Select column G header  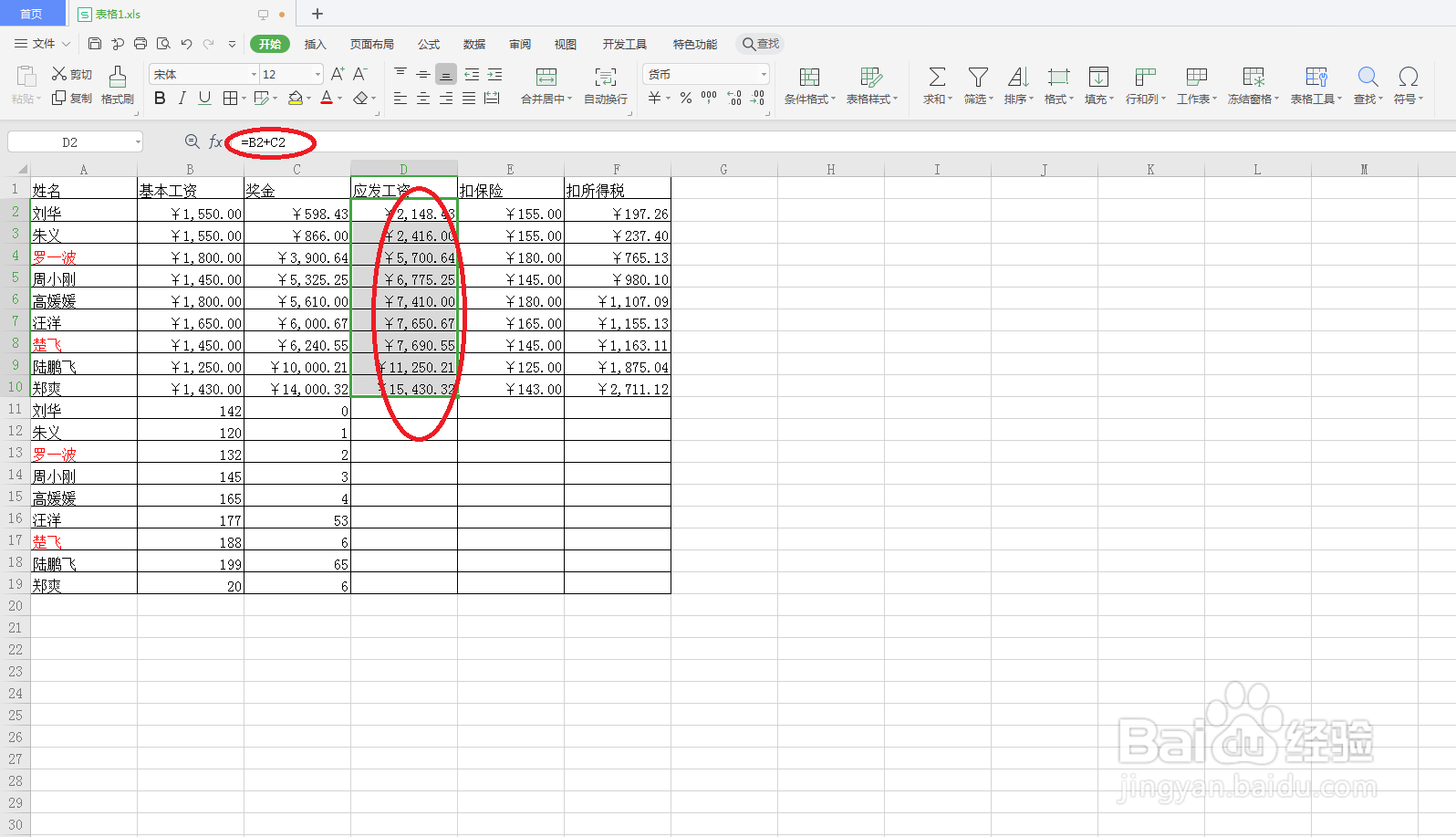[723, 169]
